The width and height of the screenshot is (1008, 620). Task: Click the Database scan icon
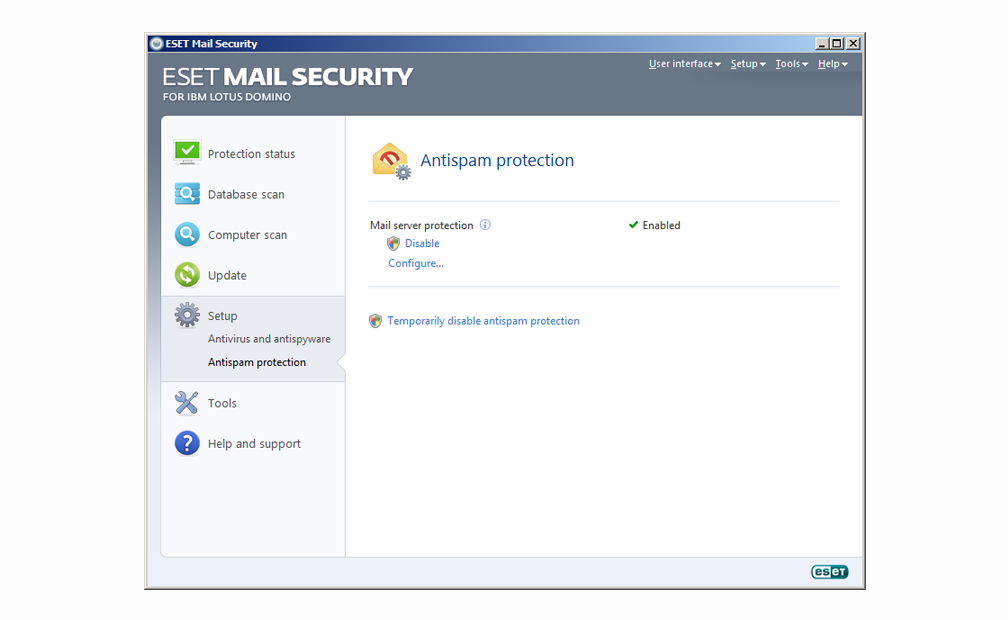tap(187, 194)
